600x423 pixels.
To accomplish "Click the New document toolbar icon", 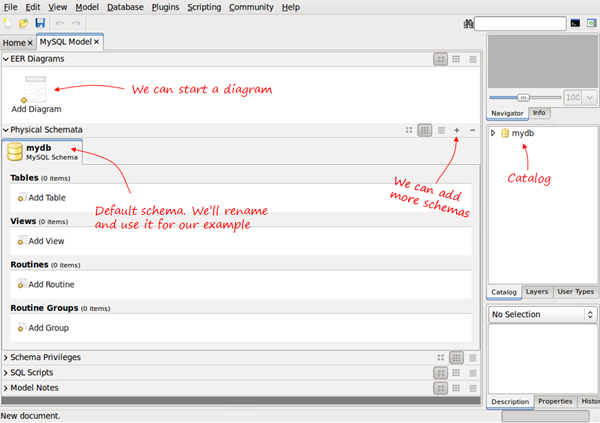I will [7, 24].
